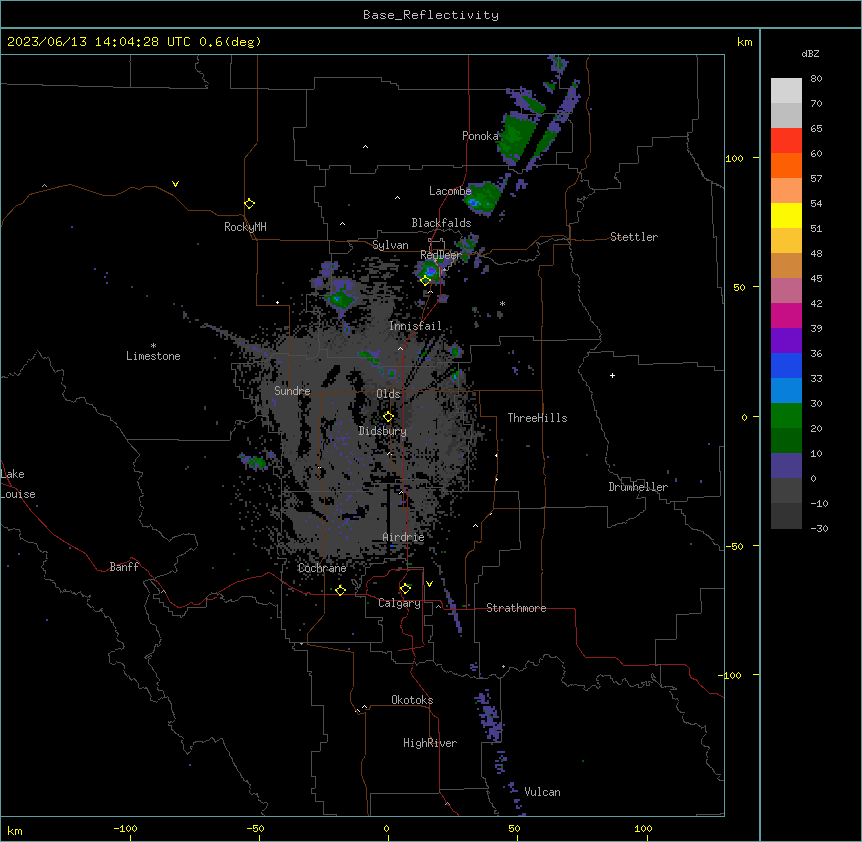Screen dimensions: 862x842
Task: Click the Lake Louise label
Action: click(x=18, y=484)
